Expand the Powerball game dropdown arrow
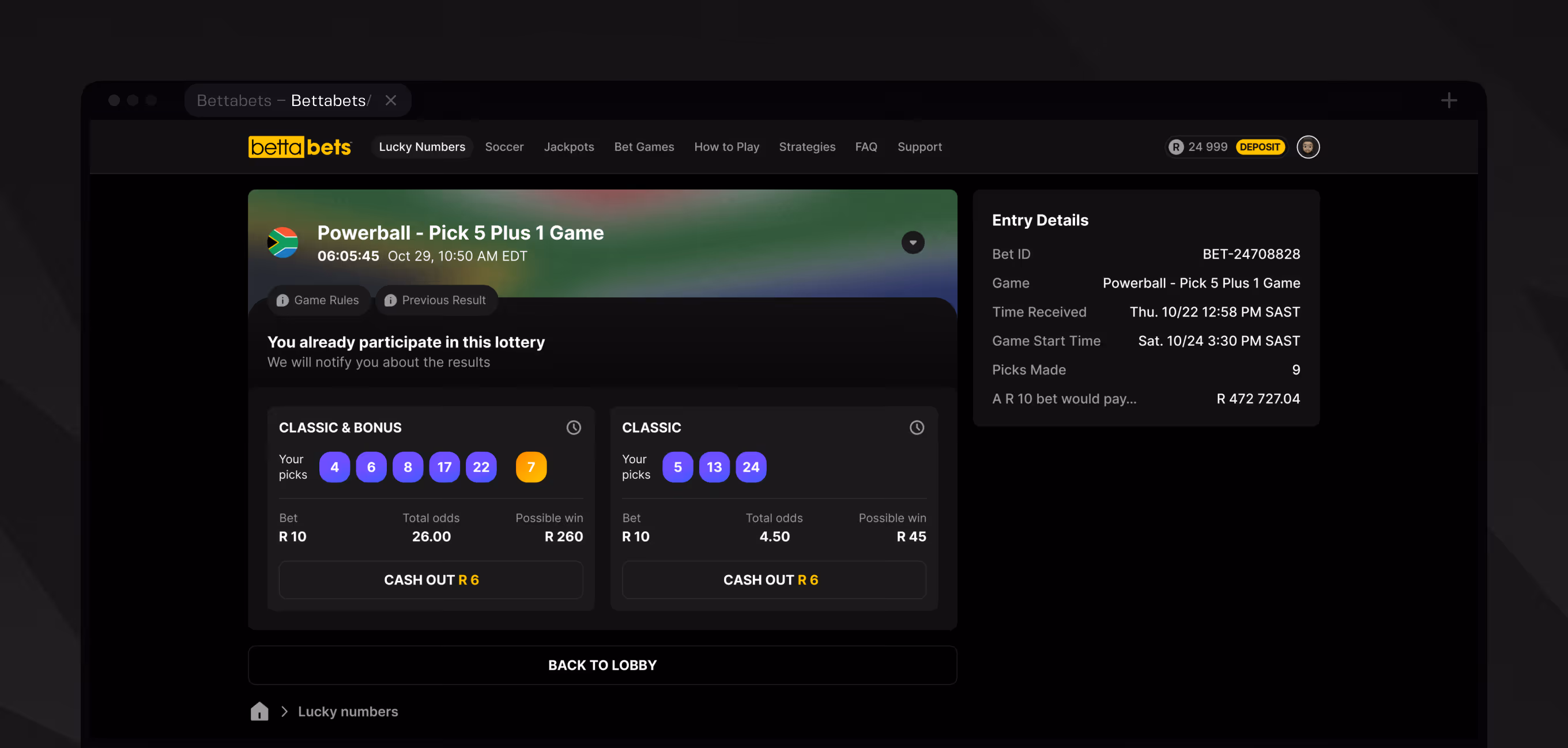This screenshot has height=748, width=1568. coord(913,242)
